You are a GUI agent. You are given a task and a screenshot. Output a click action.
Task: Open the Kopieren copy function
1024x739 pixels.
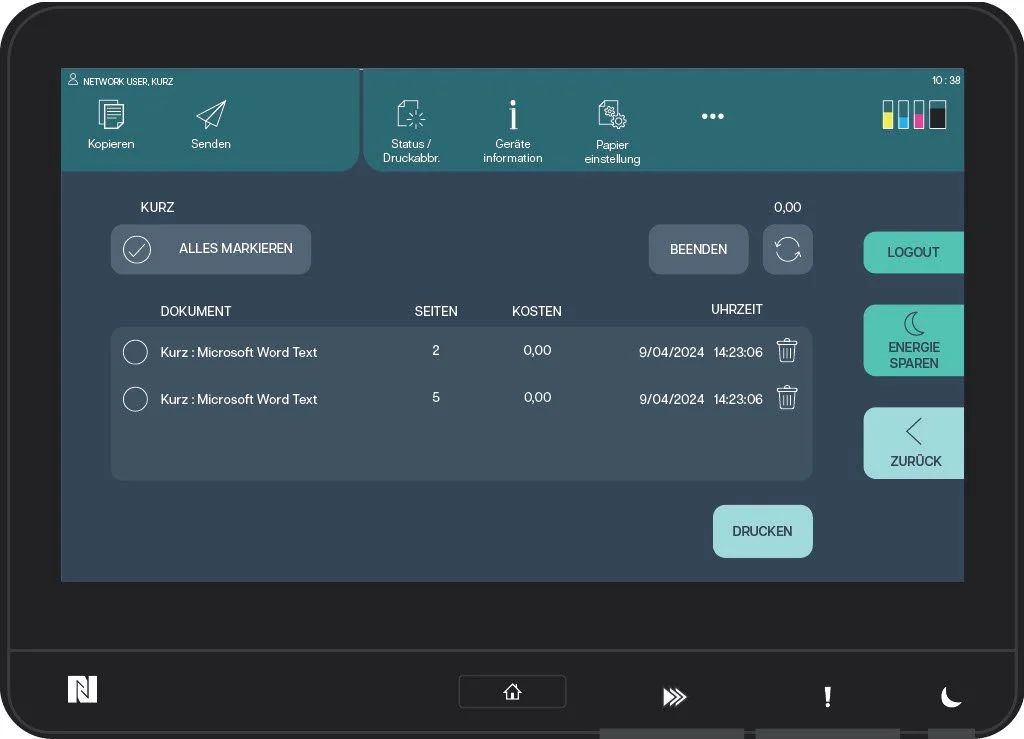[x=111, y=125]
